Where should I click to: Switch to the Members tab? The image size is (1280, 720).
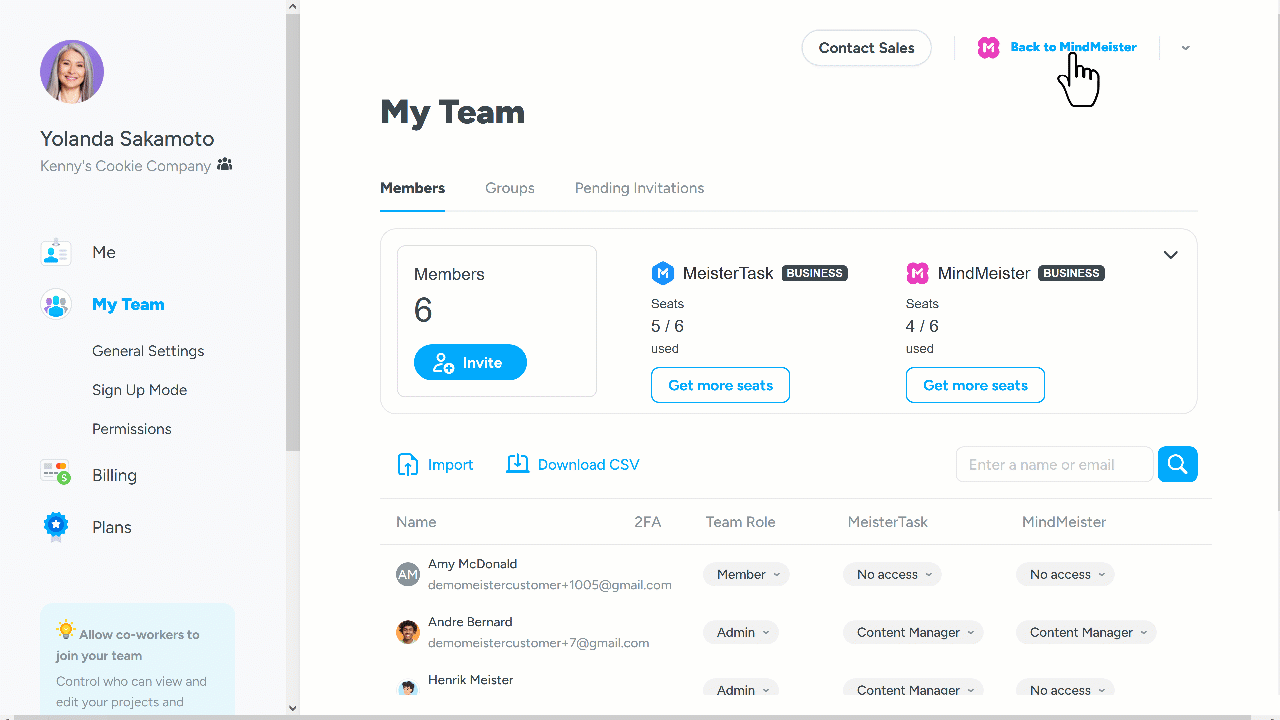point(412,188)
